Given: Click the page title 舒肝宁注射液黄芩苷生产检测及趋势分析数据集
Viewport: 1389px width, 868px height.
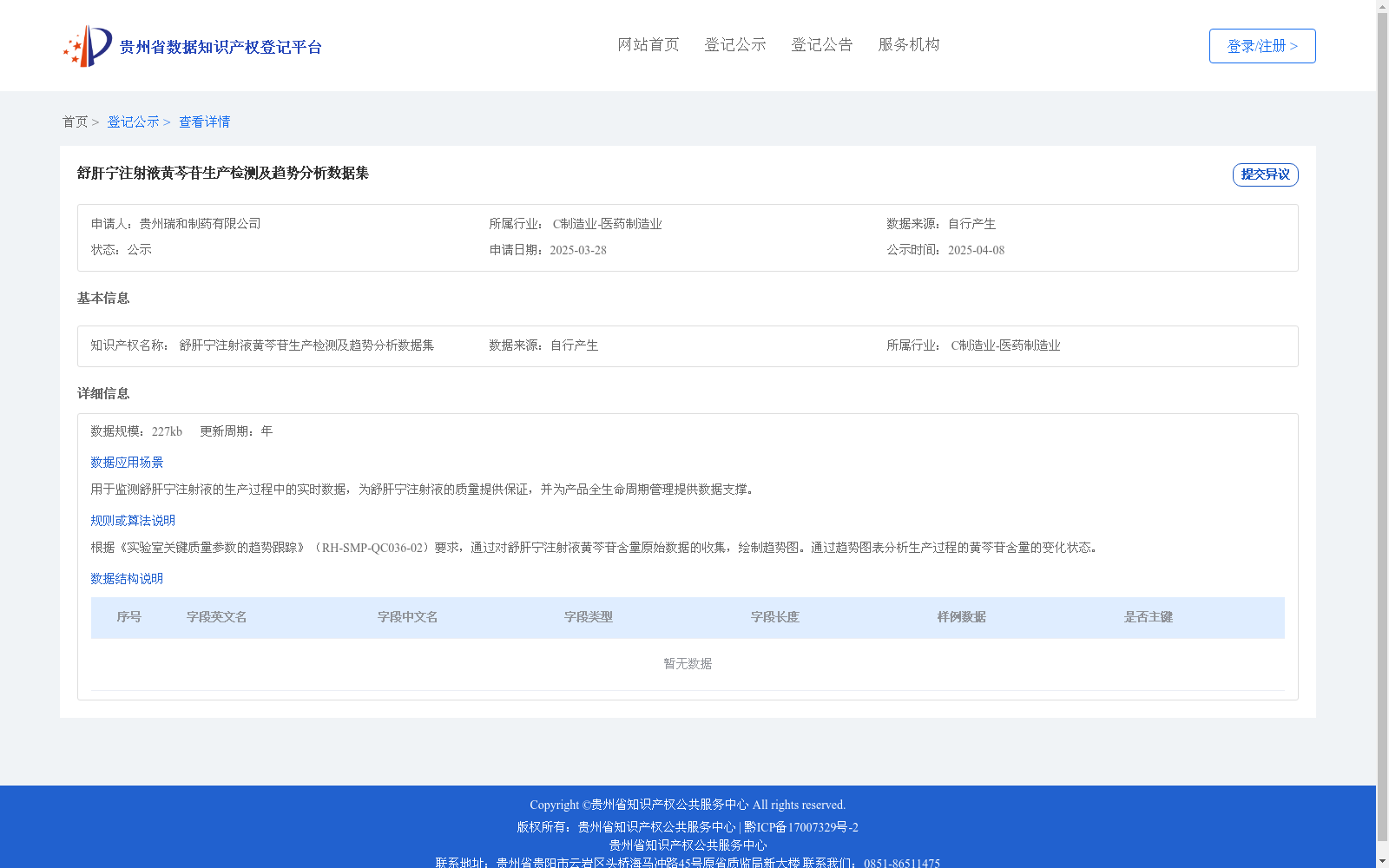Looking at the screenshot, I should (x=223, y=173).
